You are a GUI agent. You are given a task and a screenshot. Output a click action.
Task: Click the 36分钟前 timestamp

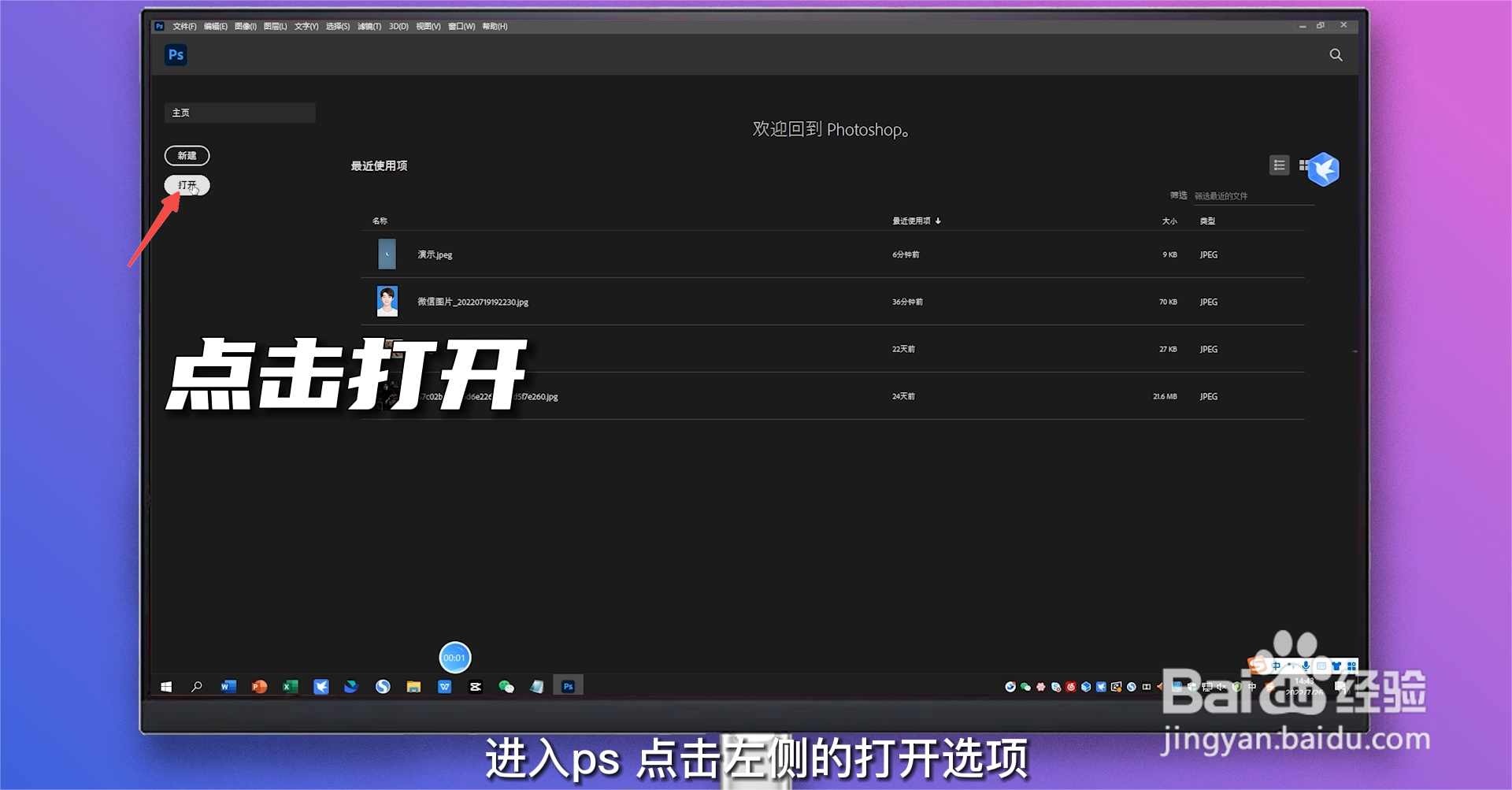point(907,302)
